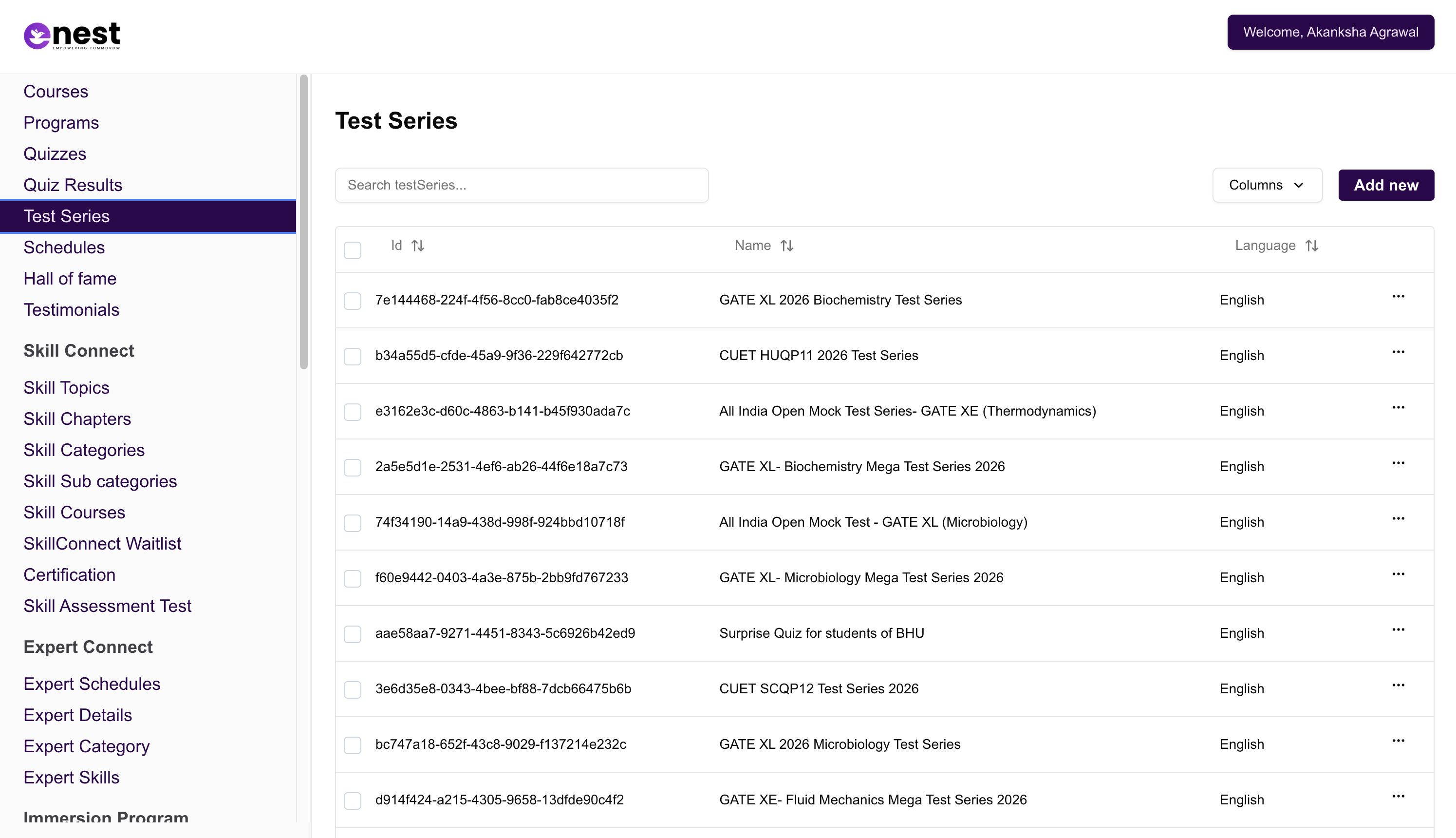The image size is (1456, 838).
Task: Tick checkbox for GATE XE (Thermodynamics) mock series
Action: coord(353,412)
